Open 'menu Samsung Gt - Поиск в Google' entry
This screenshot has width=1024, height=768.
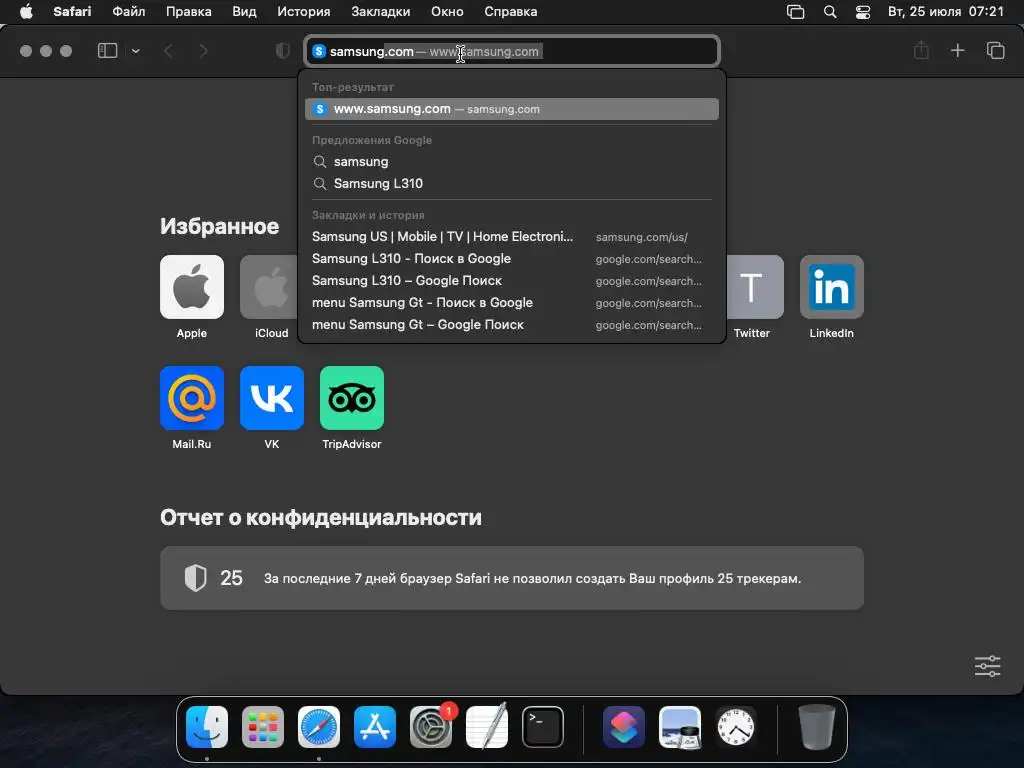tap(512, 303)
